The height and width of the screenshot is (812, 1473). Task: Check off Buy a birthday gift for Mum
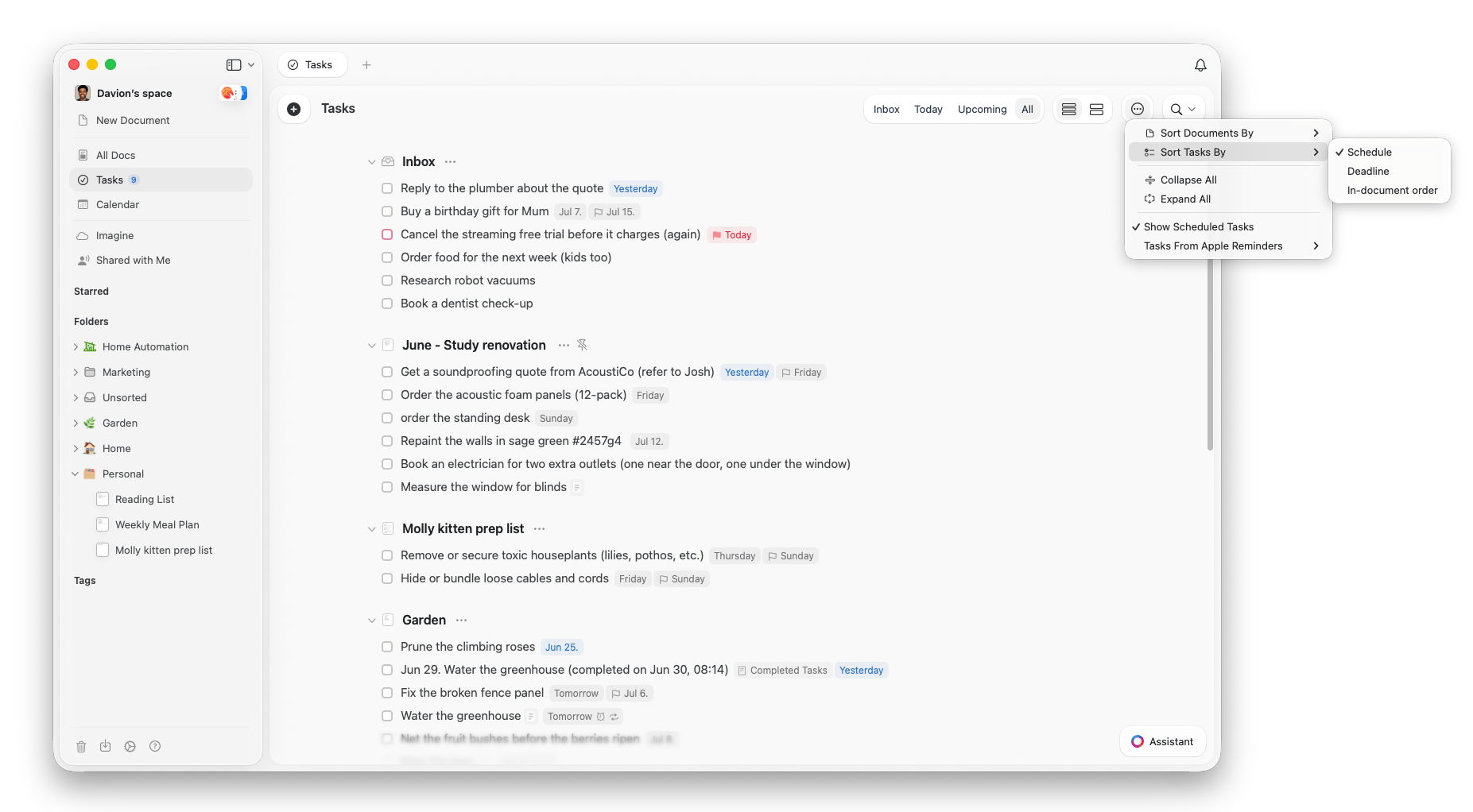(x=387, y=211)
